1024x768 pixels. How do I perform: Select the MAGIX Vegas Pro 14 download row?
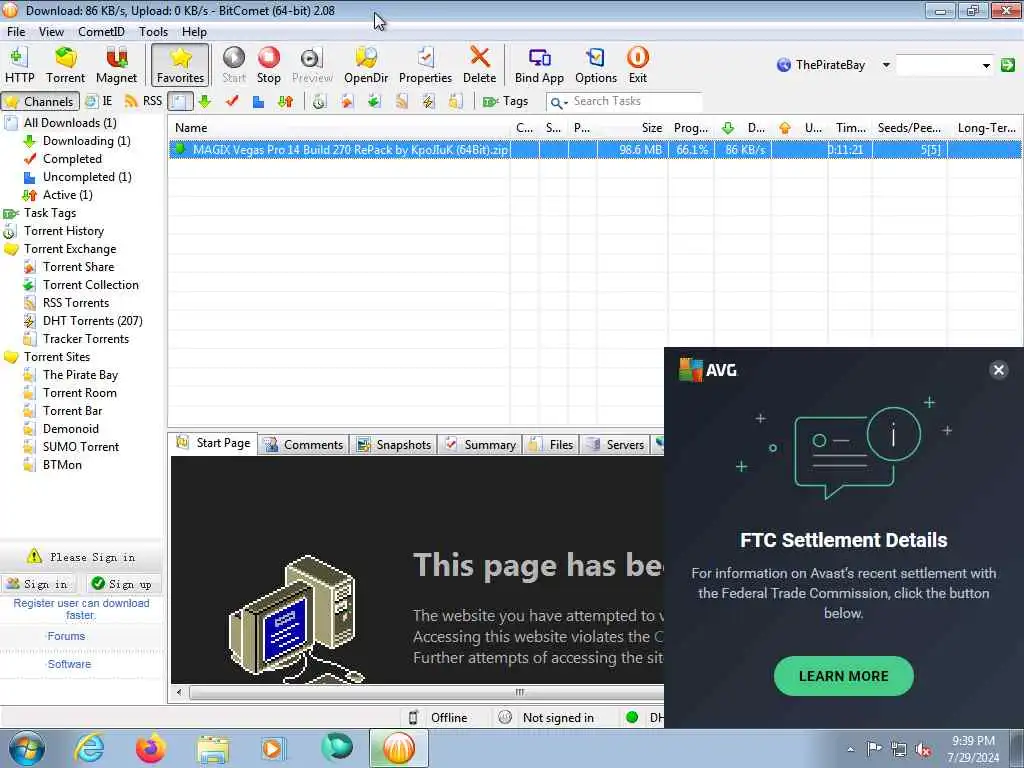click(594, 150)
